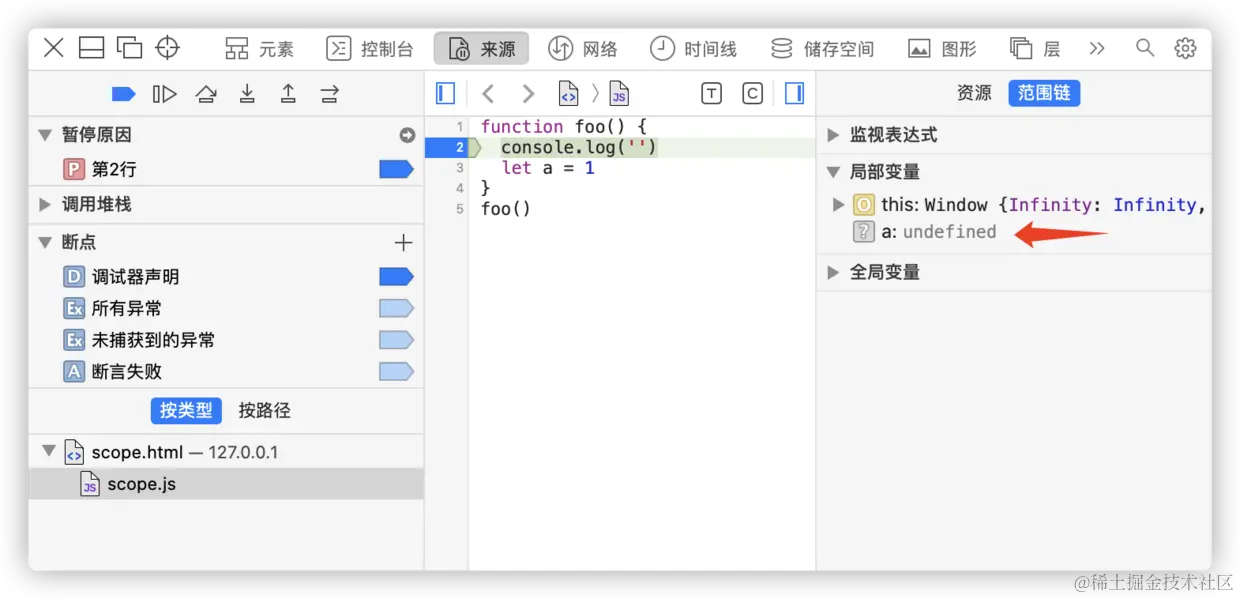Click the console.log('') code line
Image resolution: width=1240 pixels, height=599 pixels.
pyautogui.click(x=579, y=148)
